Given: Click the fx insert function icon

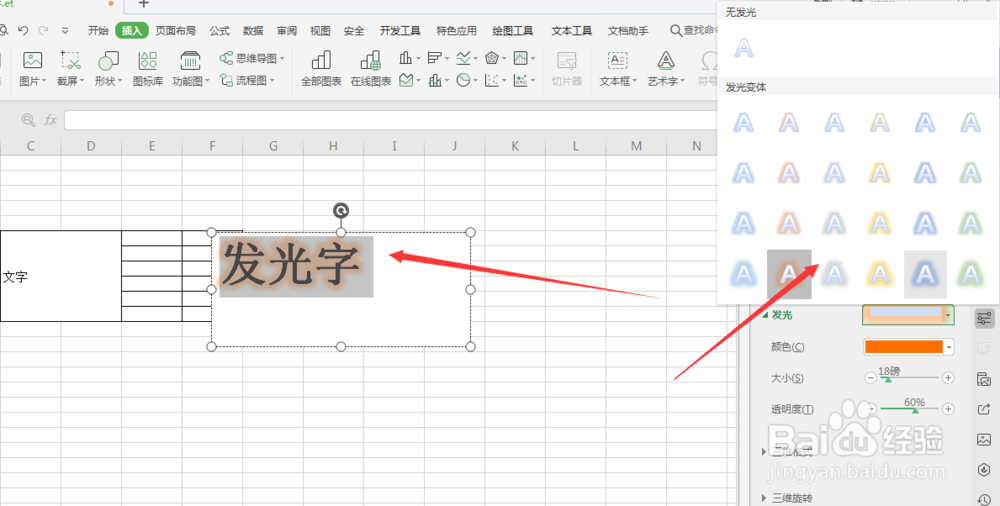Looking at the screenshot, I should click(50, 119).
